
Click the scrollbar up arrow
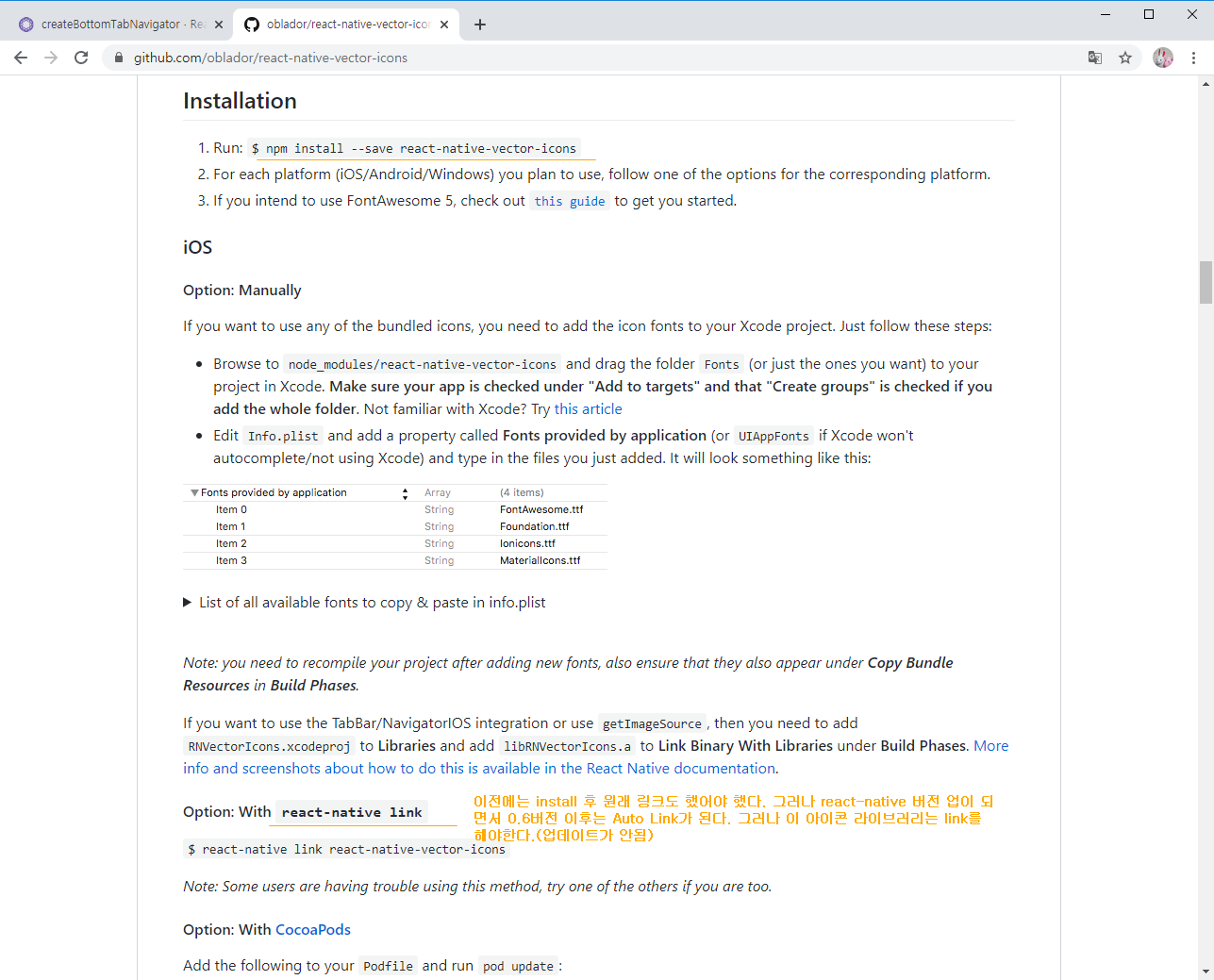[x=1206, y=84]
